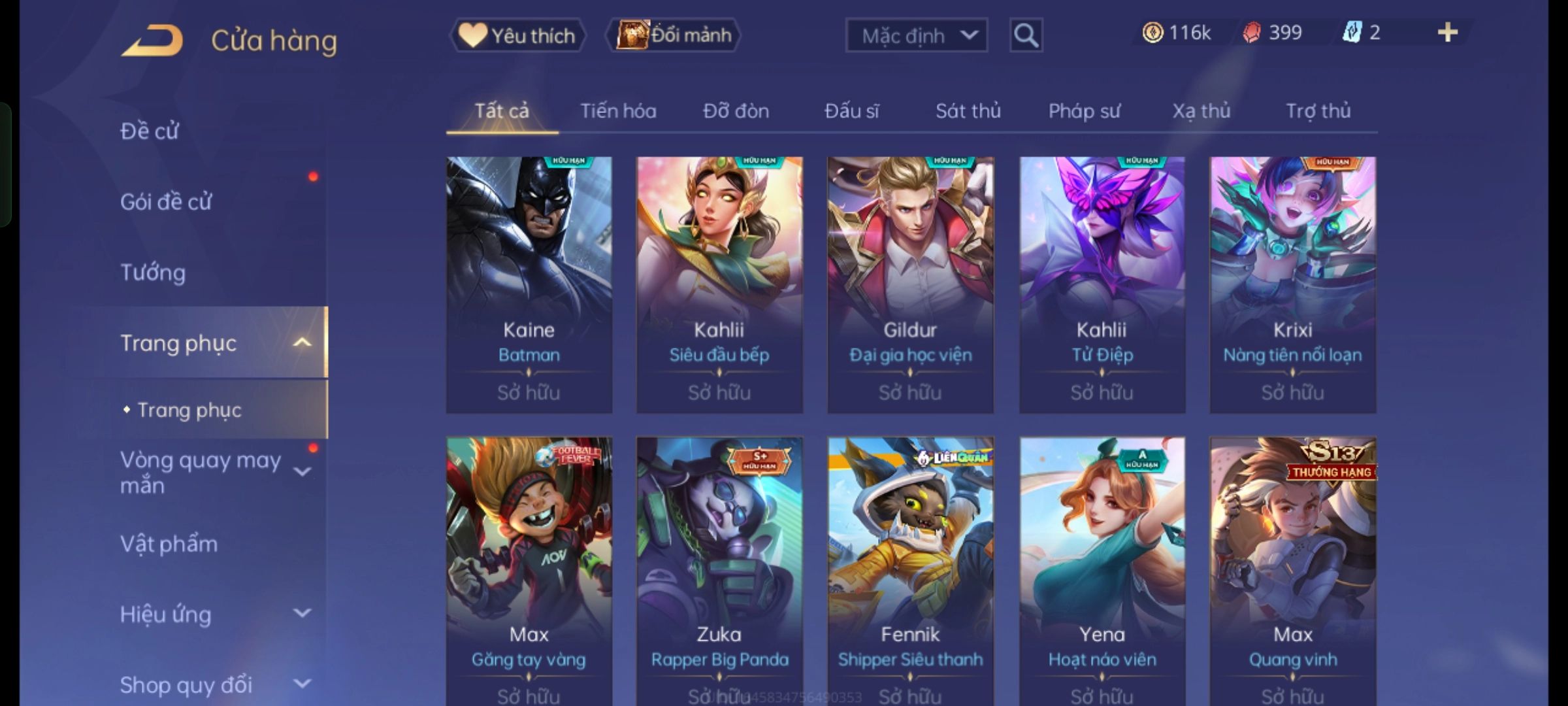
Task: Tap the golden back arrow icon
Action: [x=152, y=41]
